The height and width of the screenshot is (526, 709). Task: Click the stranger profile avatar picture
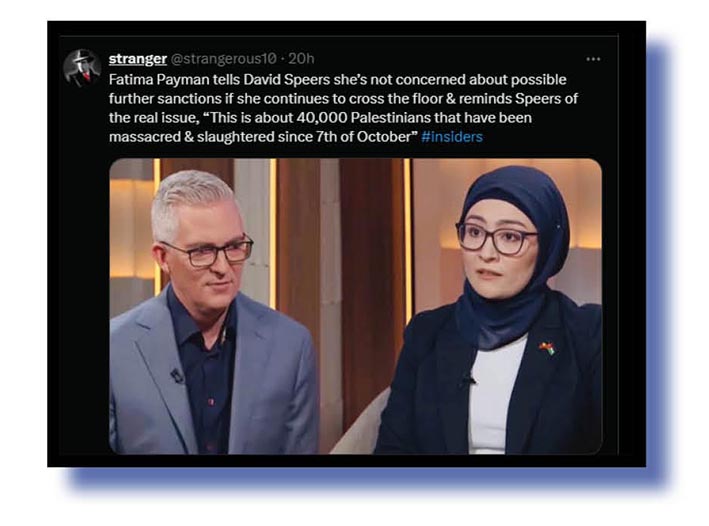click(82, 68)
